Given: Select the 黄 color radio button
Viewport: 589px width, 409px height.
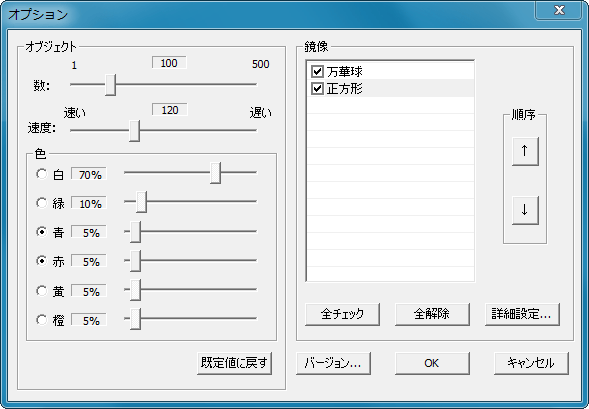Looking at the screenshot, I should pos(41,291).
